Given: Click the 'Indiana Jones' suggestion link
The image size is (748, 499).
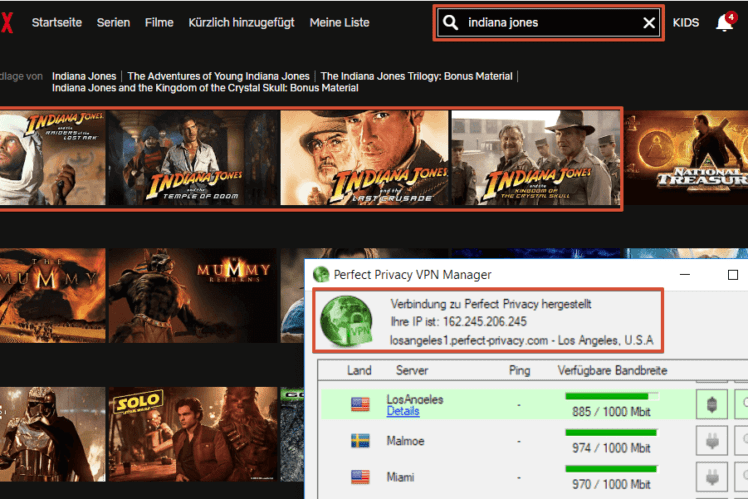Looking at the screenshot, I should tap(84, 76).
